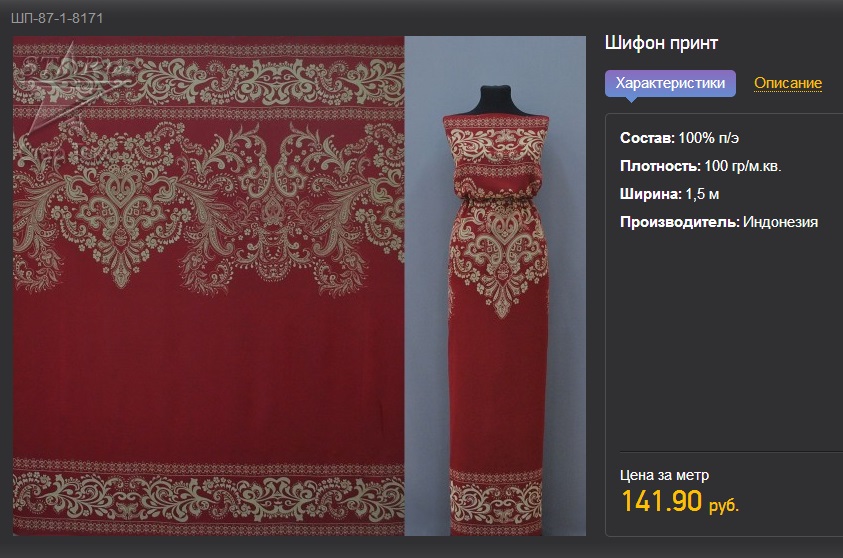
Task: Open the red fabric close-up photo
Action: coord(209,286)
